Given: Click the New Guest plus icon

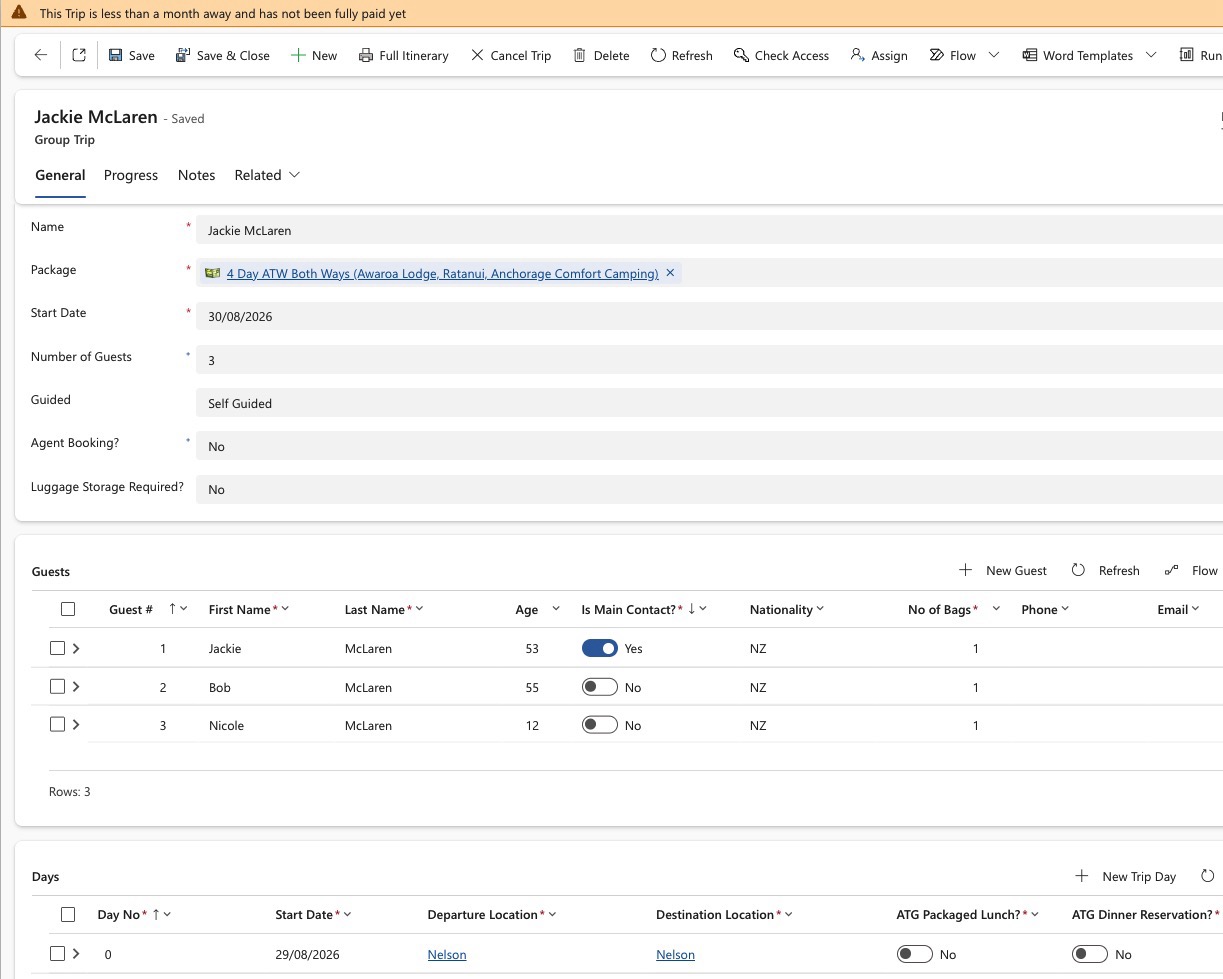Looking at the screenshot, I should click(965, 570).
